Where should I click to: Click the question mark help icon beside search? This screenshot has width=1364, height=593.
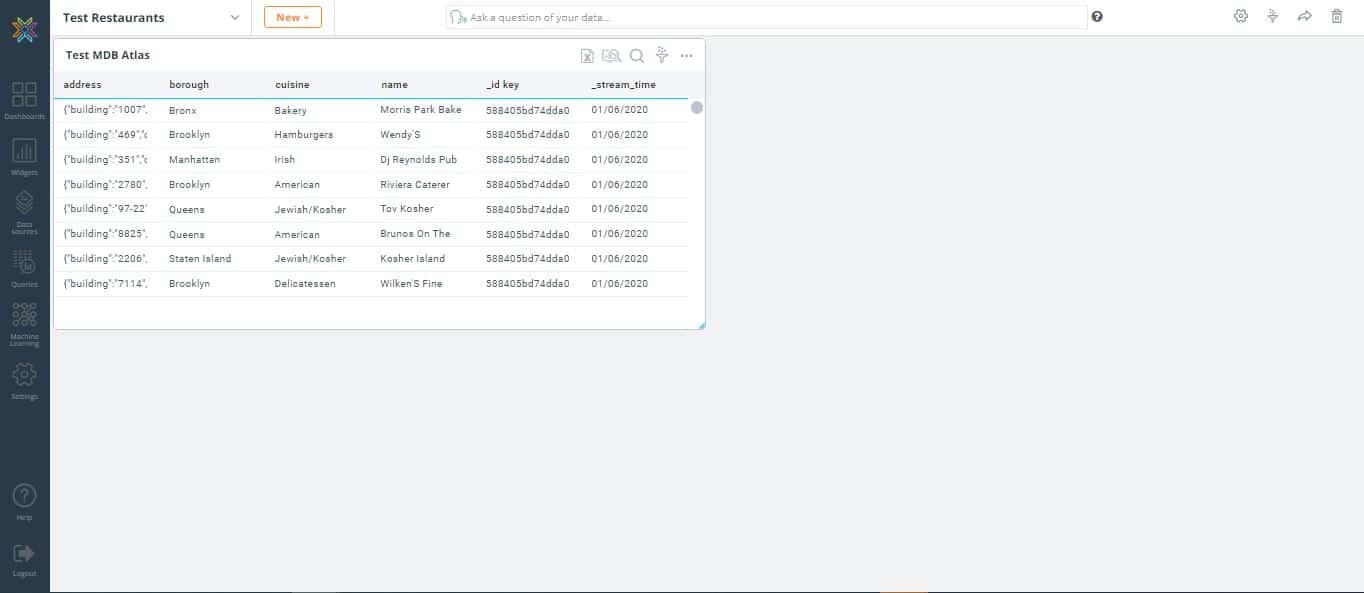[1097, 17]
